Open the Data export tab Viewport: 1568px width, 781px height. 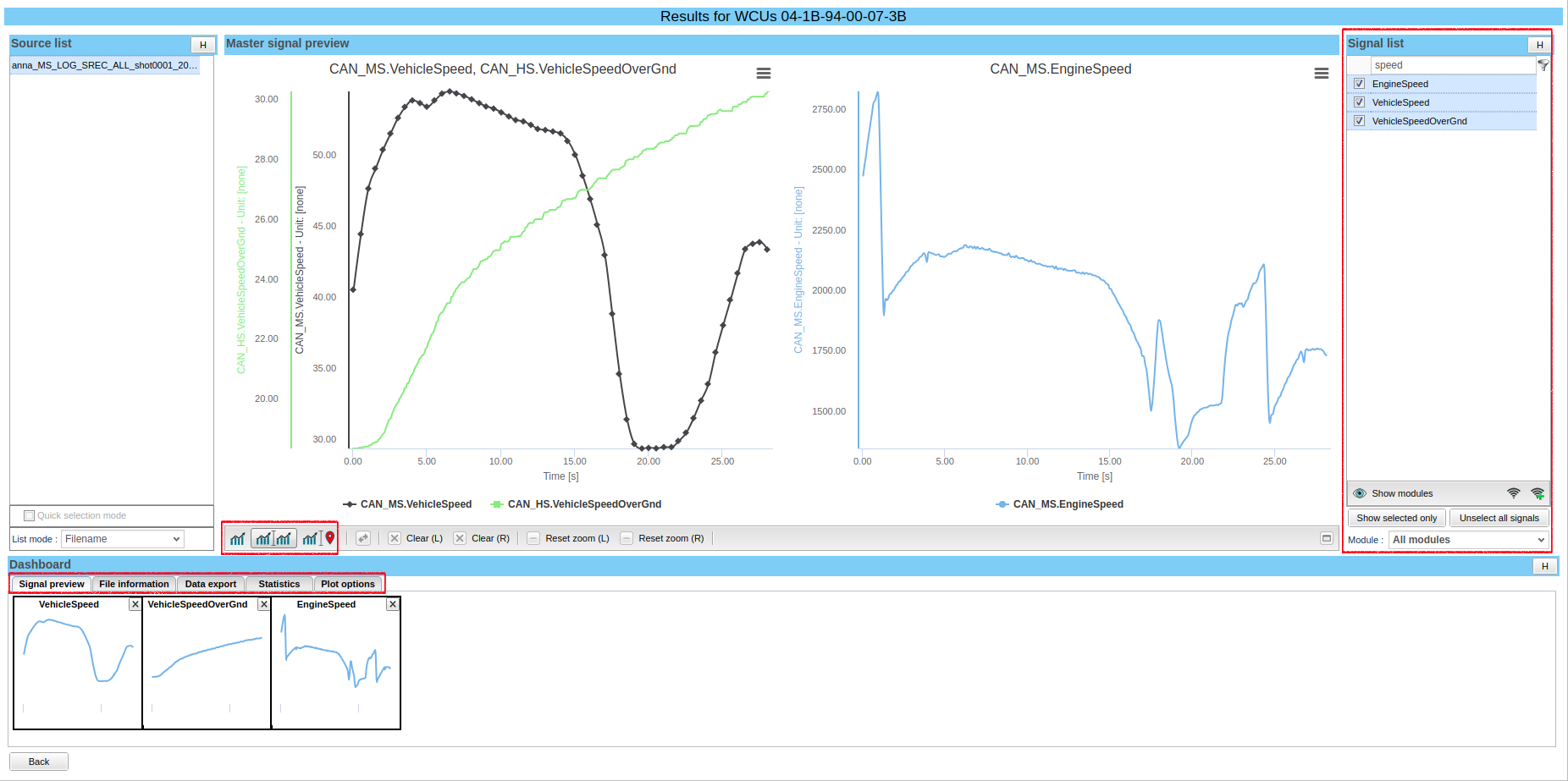pyautogui.click(x=211, y=584)
